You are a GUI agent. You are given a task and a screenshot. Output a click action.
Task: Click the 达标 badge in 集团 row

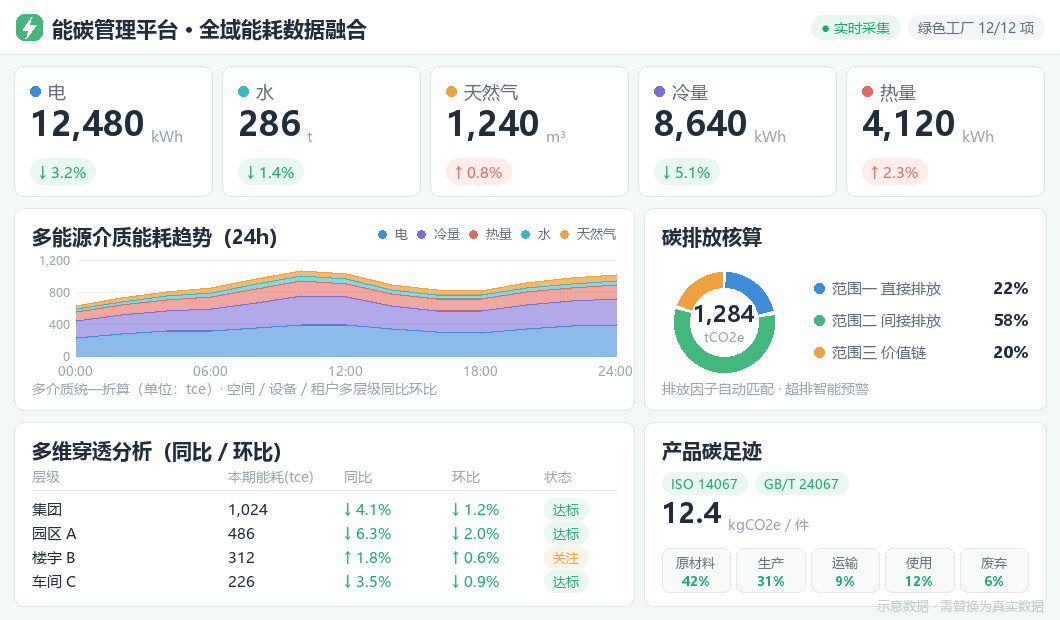pyautogui.click(x=566, y=510)
